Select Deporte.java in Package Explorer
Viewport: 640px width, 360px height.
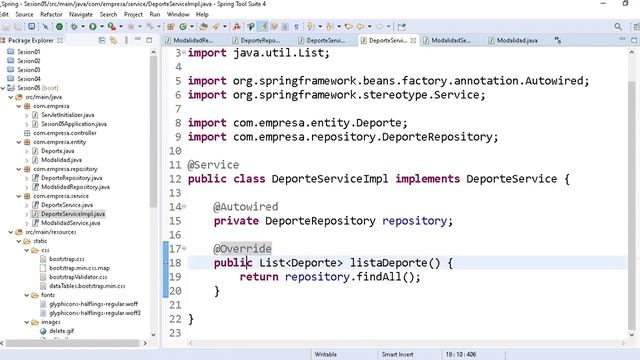coord(58,151)
